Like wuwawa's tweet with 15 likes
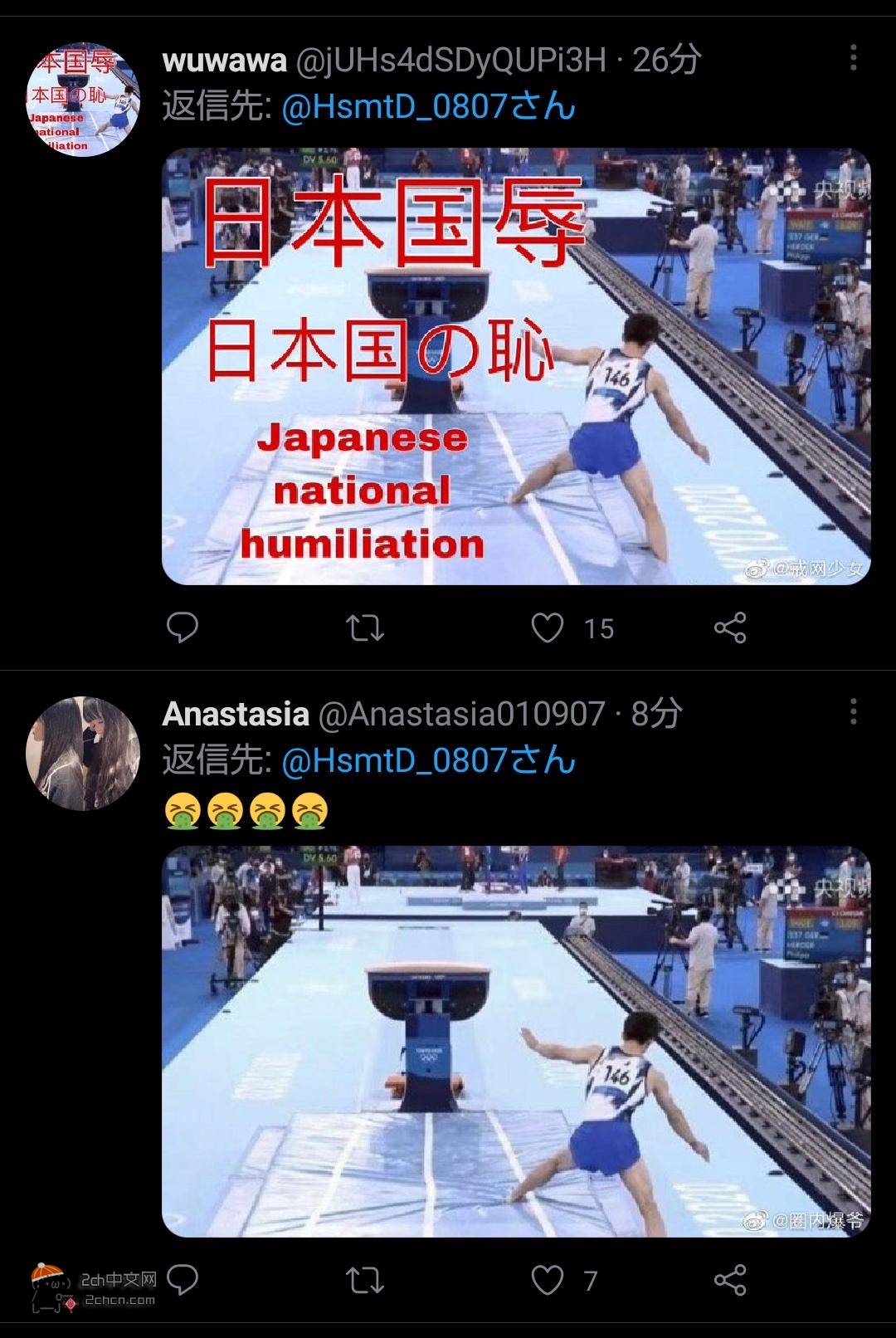 548,627
